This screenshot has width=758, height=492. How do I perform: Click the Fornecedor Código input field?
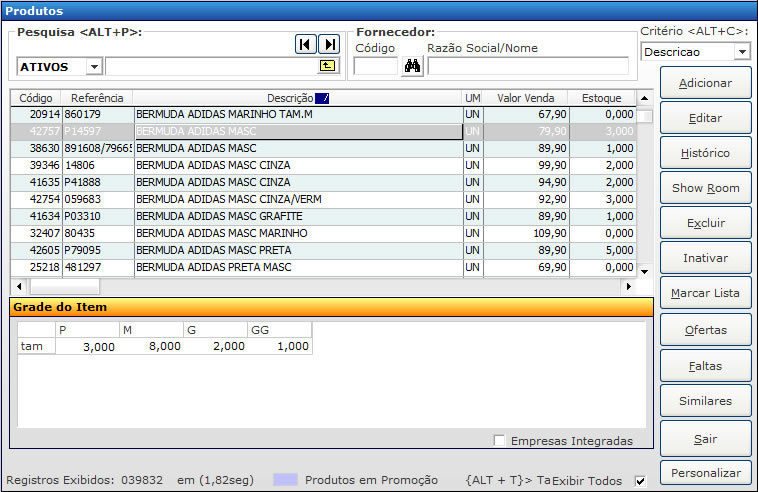point(376,66)
